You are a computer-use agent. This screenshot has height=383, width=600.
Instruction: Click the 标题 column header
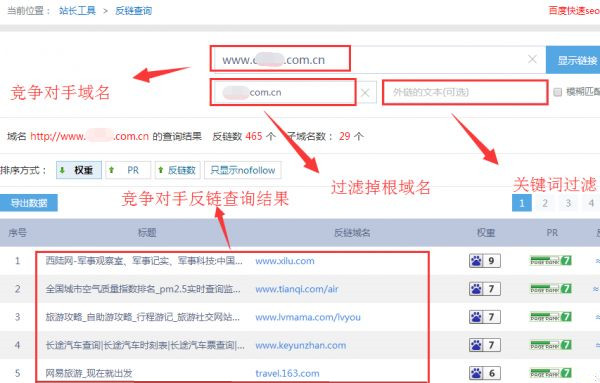(147, 233)
